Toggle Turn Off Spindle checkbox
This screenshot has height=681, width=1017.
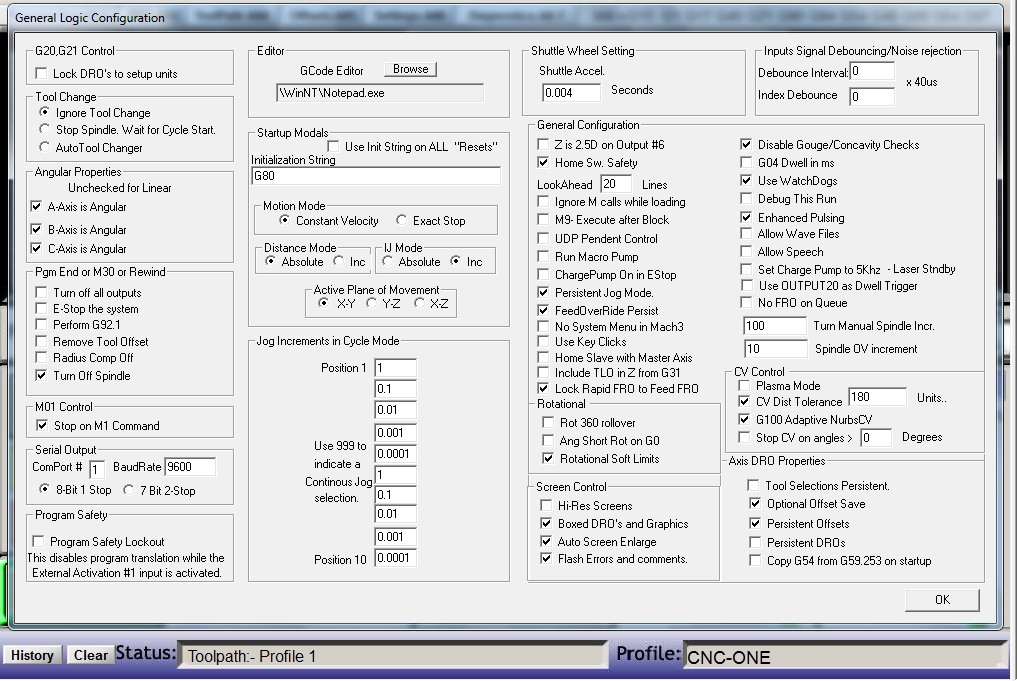[x=42, y=376]
